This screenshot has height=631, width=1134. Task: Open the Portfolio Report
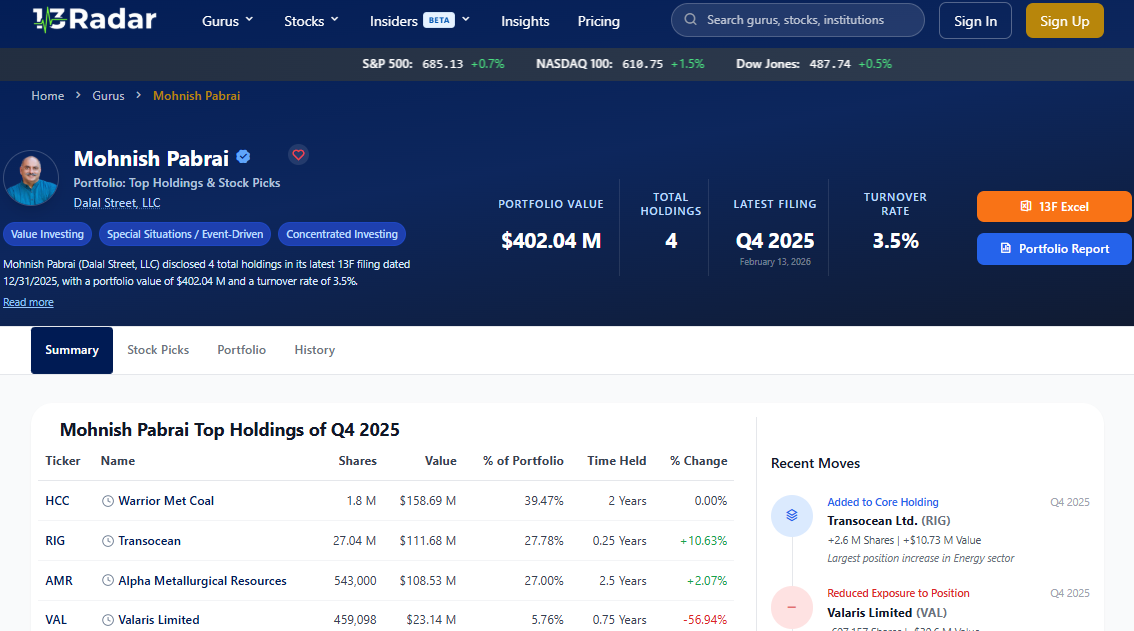pos(1054,249)
